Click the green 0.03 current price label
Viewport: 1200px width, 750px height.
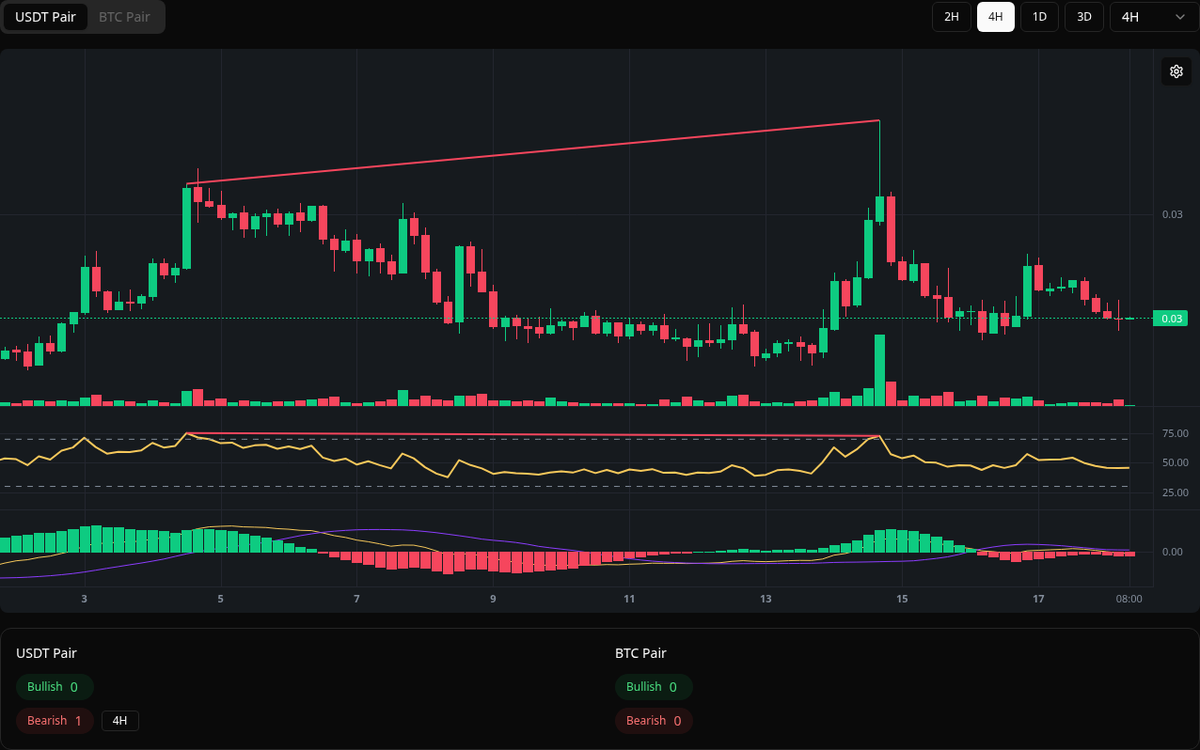pos(1170,318)
